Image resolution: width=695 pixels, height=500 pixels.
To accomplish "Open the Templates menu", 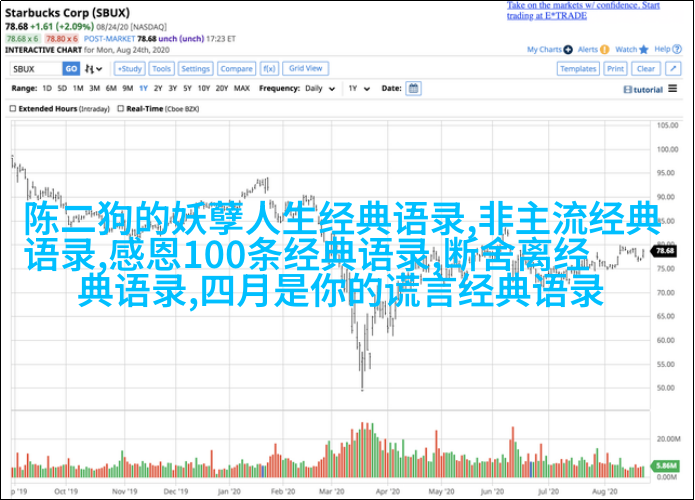I will pos(578,69).
